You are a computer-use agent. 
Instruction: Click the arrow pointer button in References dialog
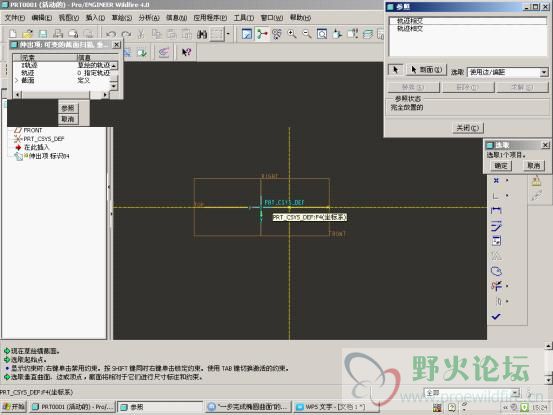coord(395,69)
